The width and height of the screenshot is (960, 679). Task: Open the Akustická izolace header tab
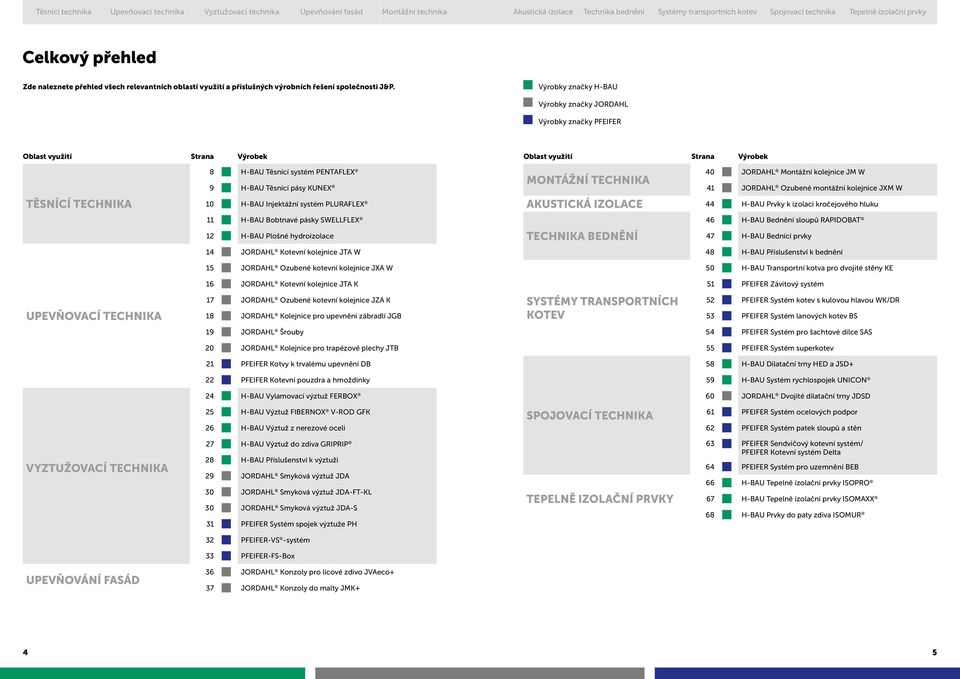pos(543,12)
